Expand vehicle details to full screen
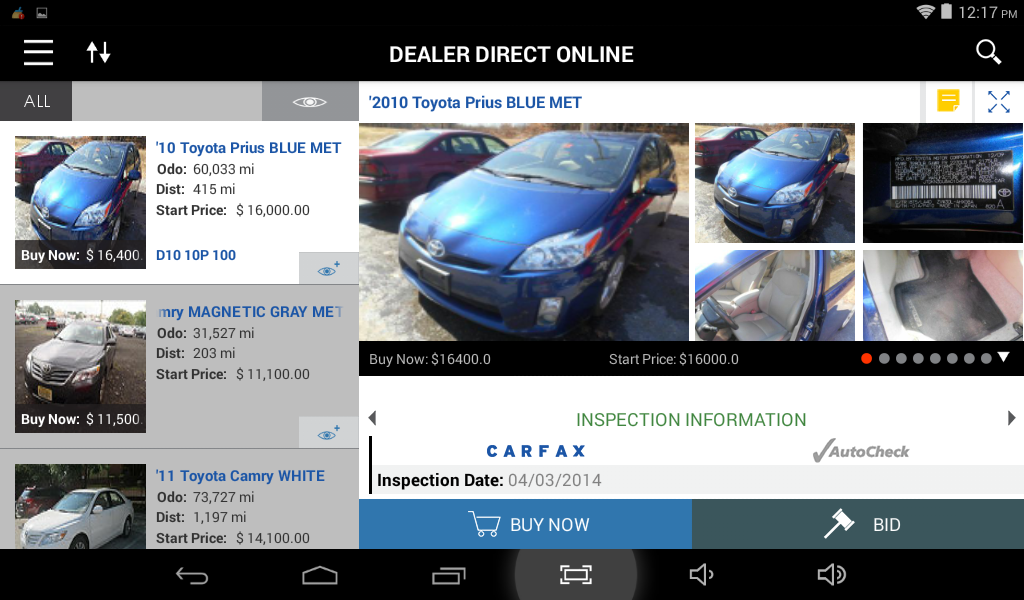The height and width of the screenshot is (600, 1024). click(x=999, y=102)
